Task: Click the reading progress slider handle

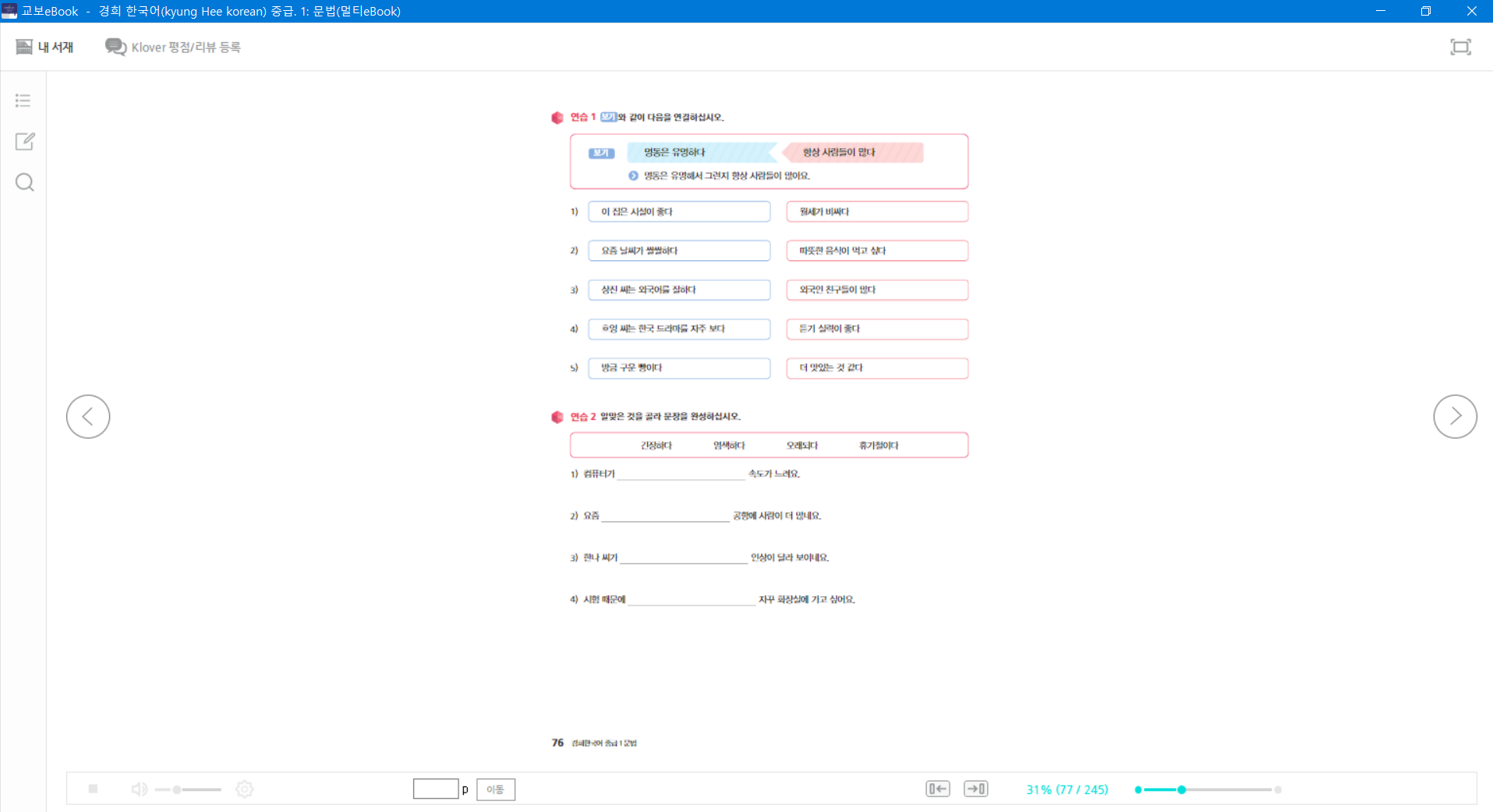Action: click(x=1182, y=789)
